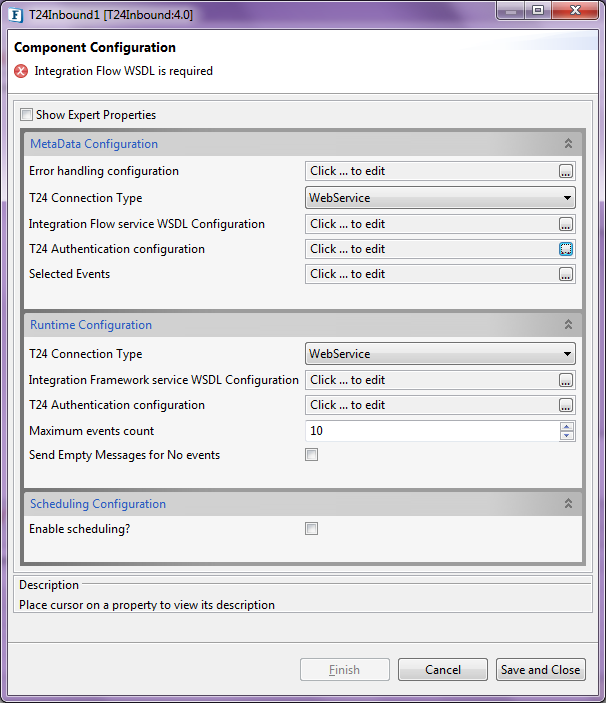Open MetaData Integration Flow service WSDL ellipsis button

[x=566, y=224]
